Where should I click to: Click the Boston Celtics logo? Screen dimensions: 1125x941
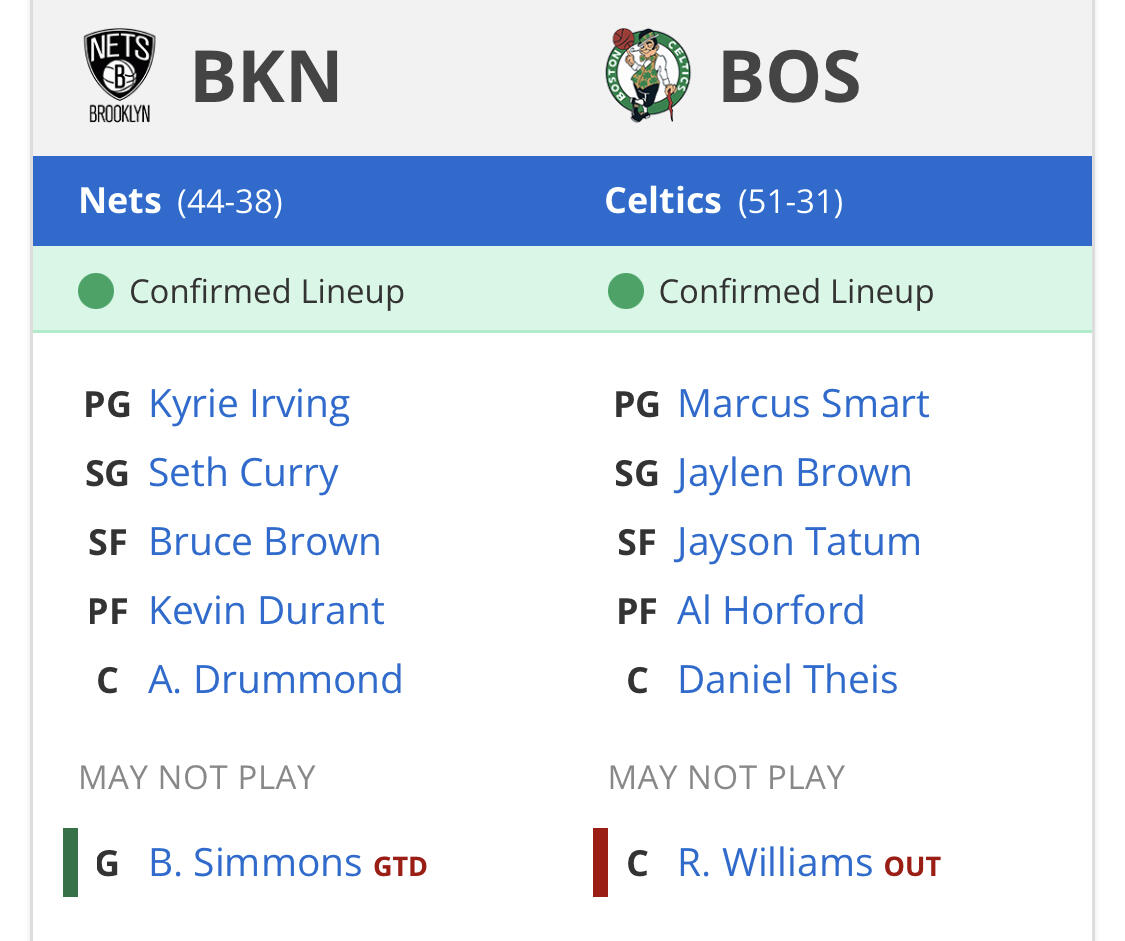pyautogui.click(x=647, y=75)
